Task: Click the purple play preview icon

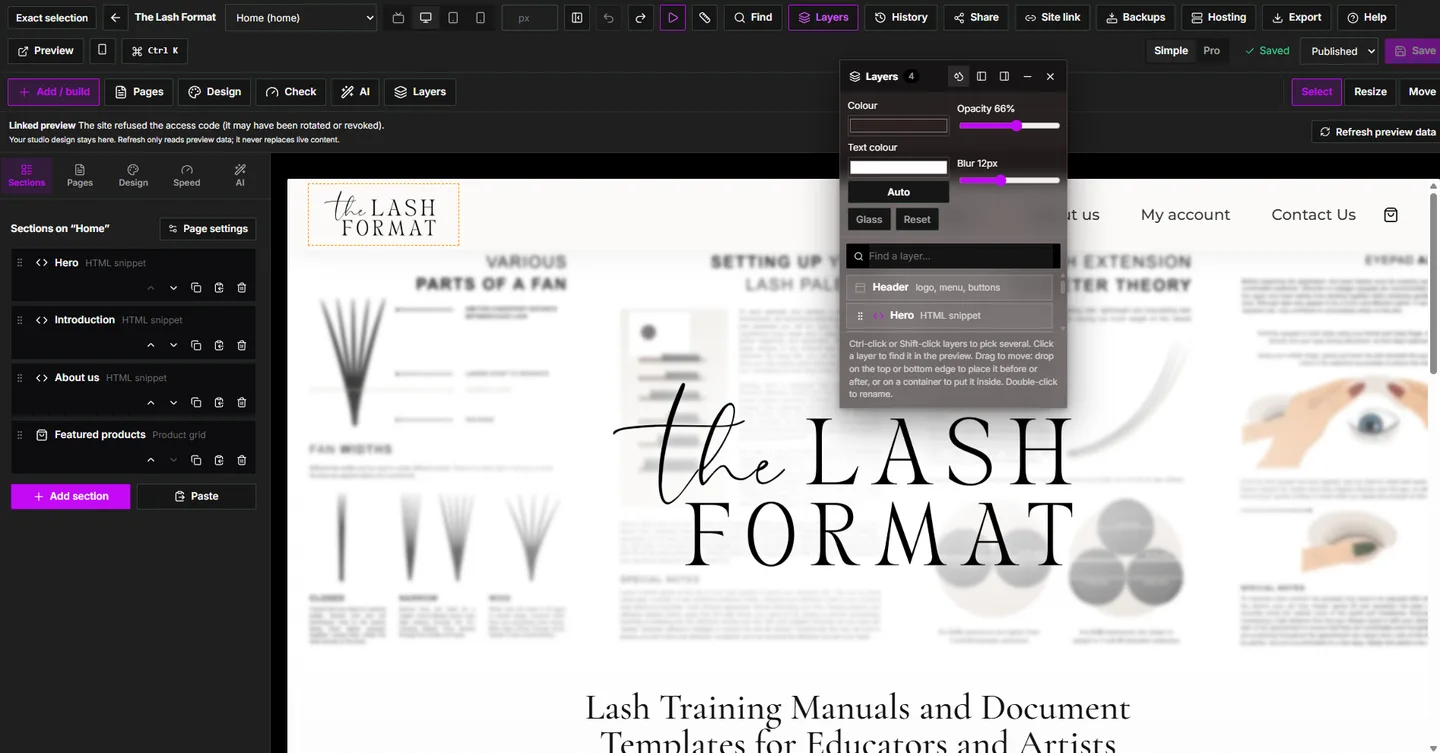Action: coord(673,17)
